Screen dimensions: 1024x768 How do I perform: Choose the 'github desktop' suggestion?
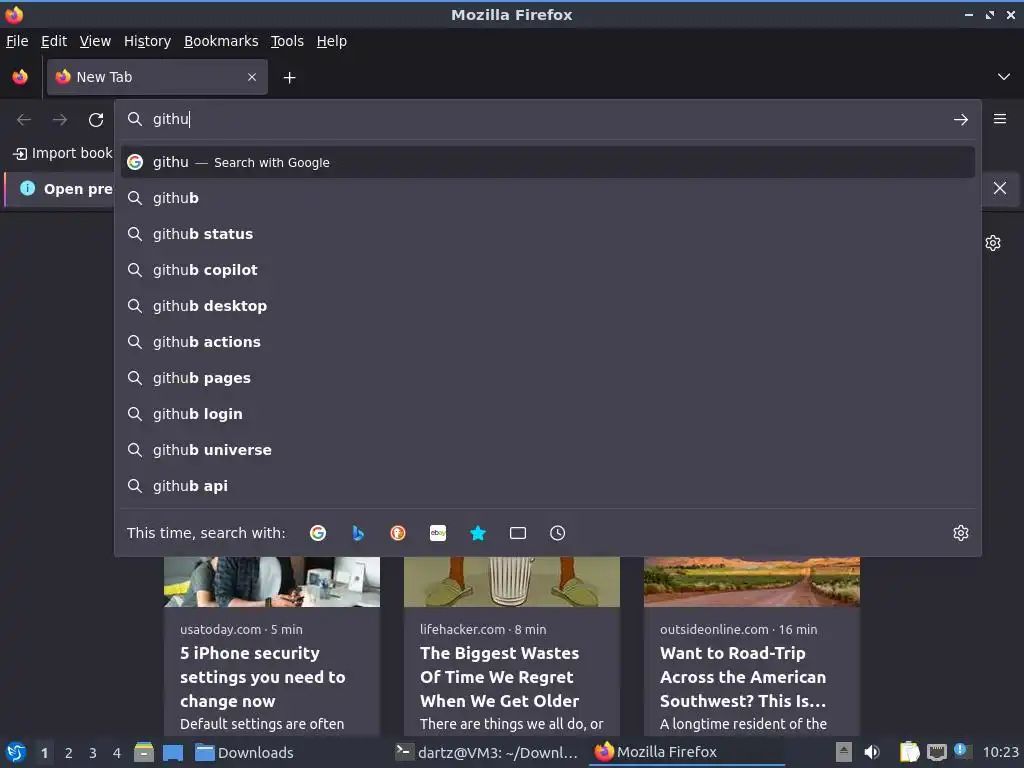pos(547,306)
